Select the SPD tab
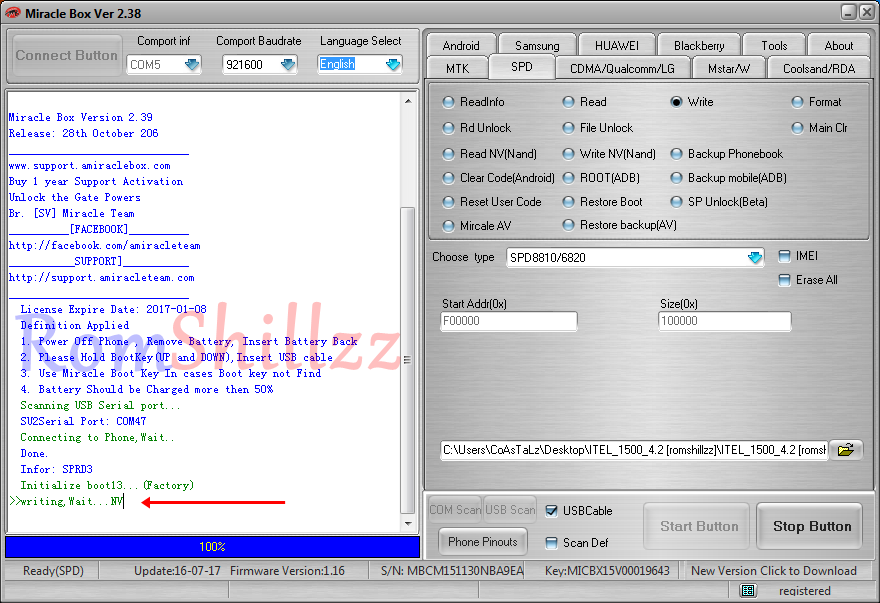 (x=521, y=67)
